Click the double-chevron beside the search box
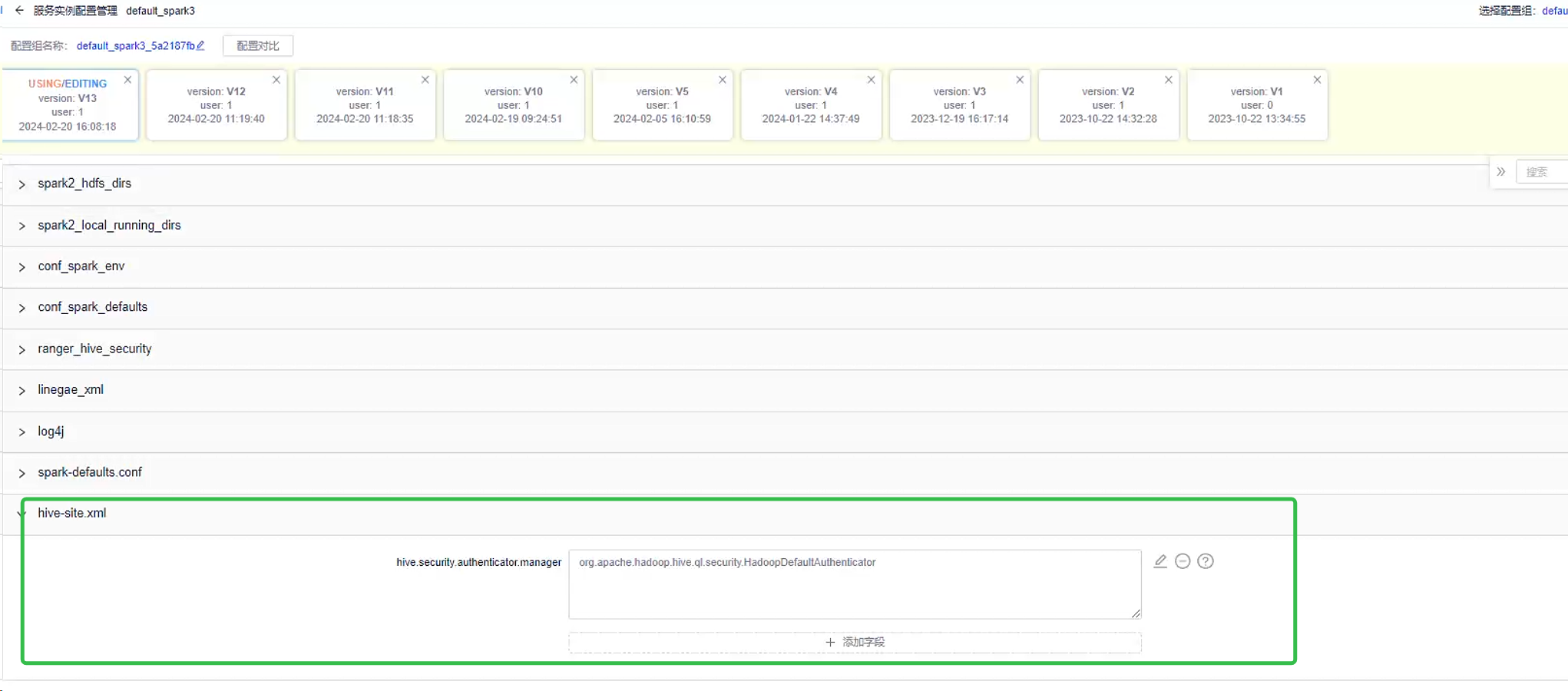The image size is (1568, 691). click(x=1503, y=172)
